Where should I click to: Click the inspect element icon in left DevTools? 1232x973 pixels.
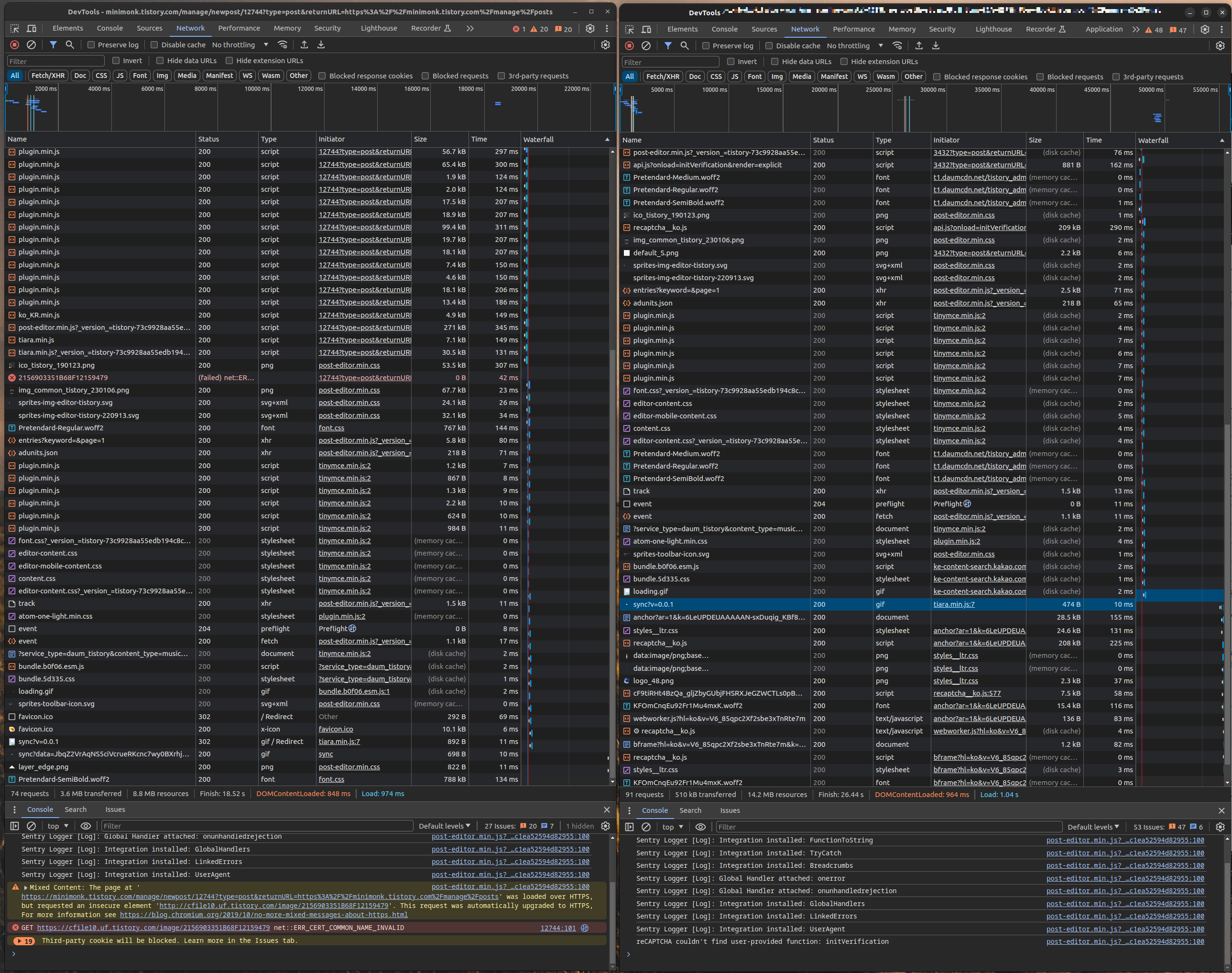click(15, 28)
